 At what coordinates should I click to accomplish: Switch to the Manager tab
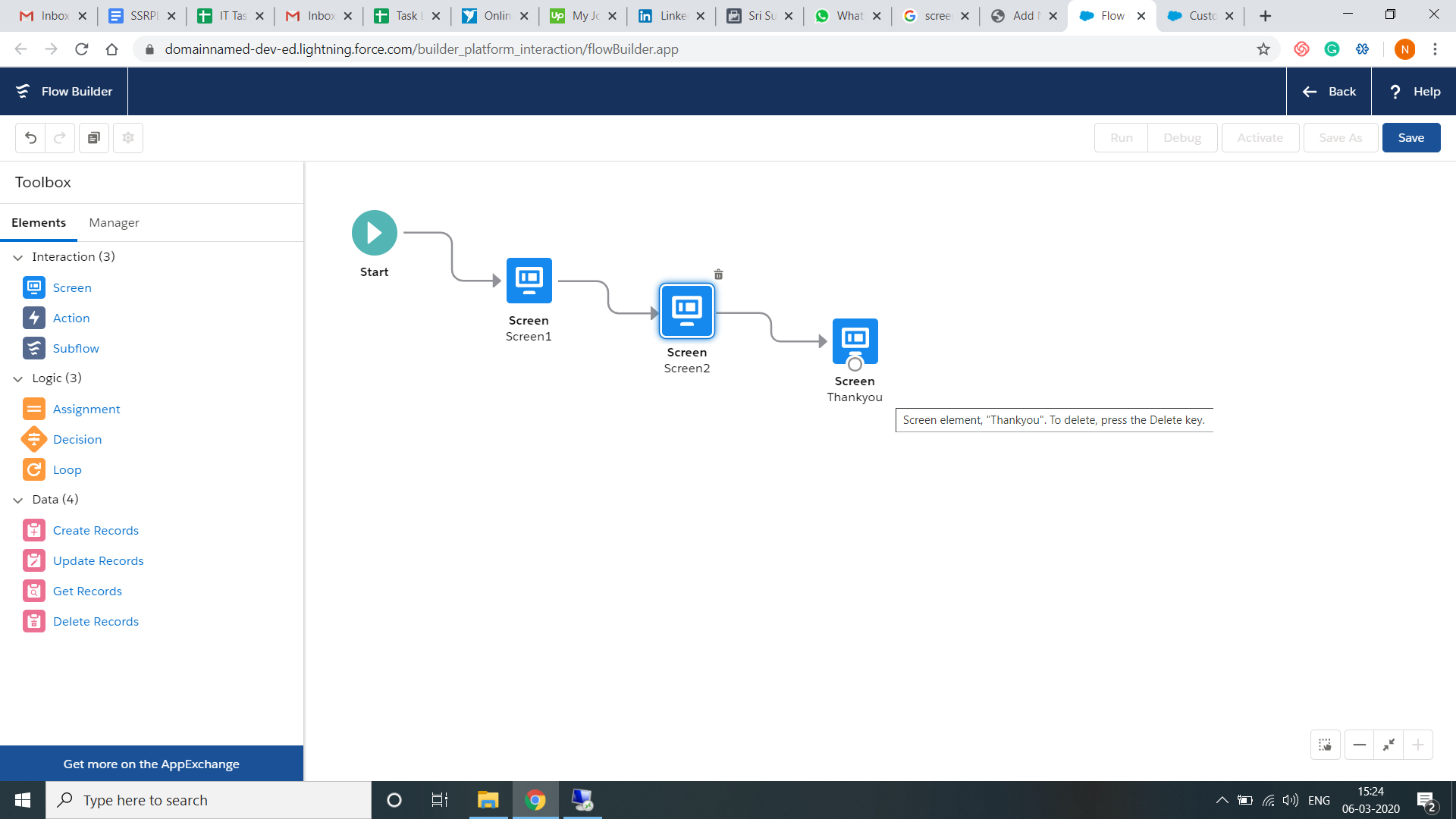114,222
